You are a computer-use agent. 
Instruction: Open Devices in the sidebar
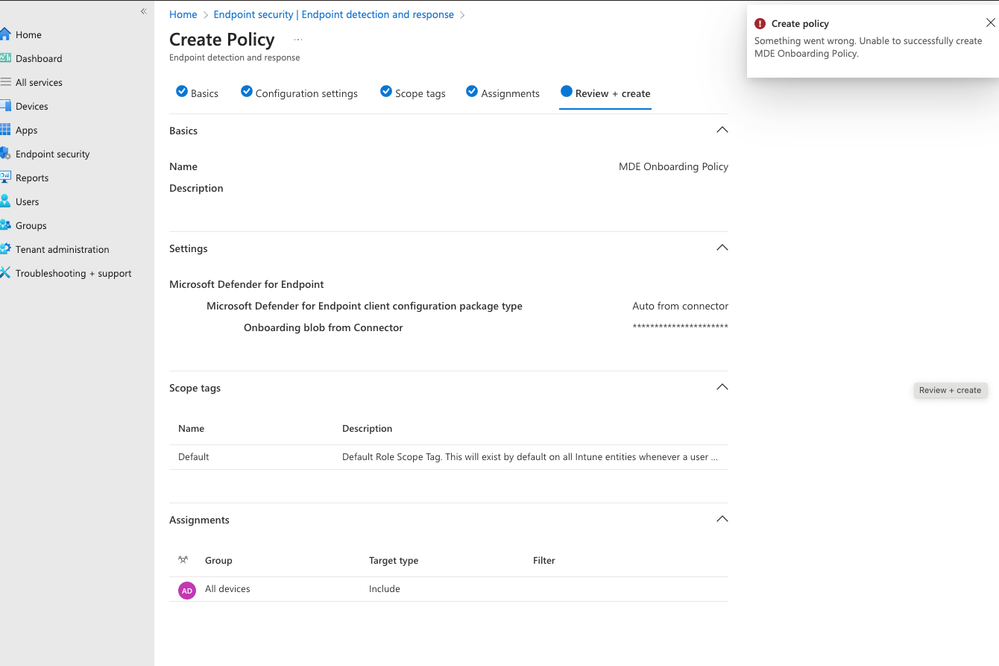point(32,106)
